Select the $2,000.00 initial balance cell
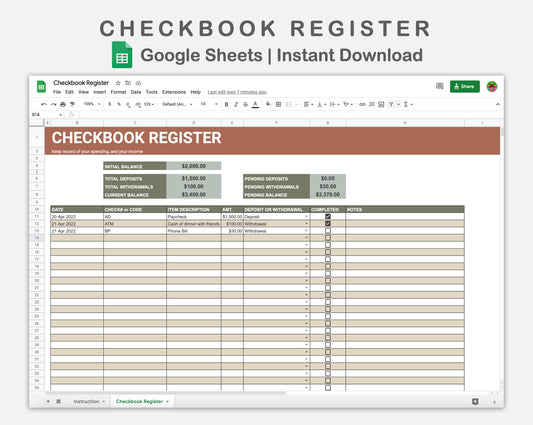 point(194,166)
